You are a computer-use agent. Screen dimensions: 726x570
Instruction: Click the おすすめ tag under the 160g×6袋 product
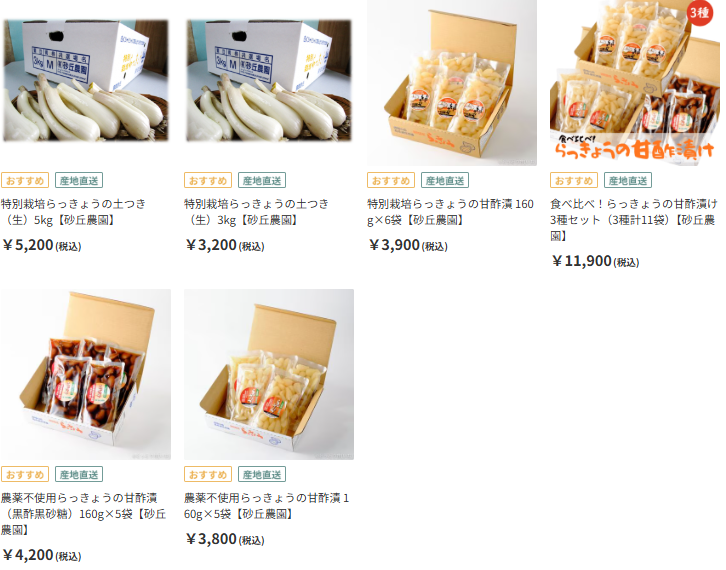click(391, 180)
